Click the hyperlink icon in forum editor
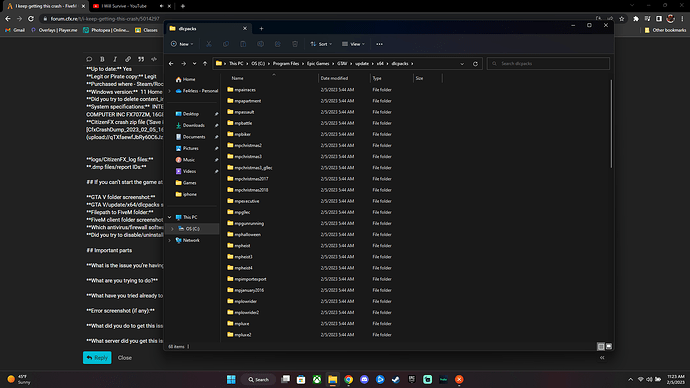 [x=128, y=59]
